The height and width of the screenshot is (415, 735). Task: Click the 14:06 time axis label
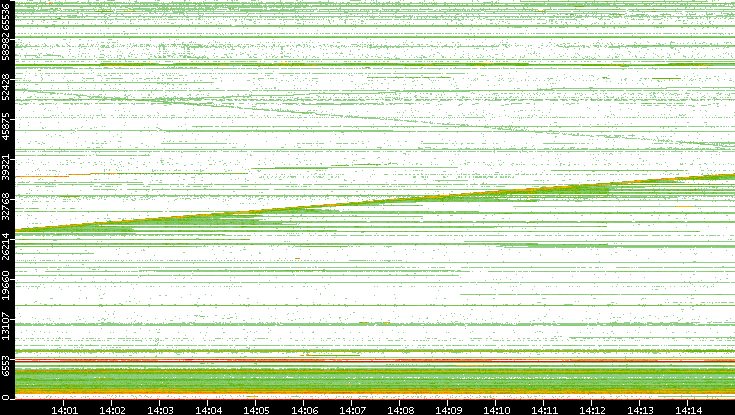(305, 410)
